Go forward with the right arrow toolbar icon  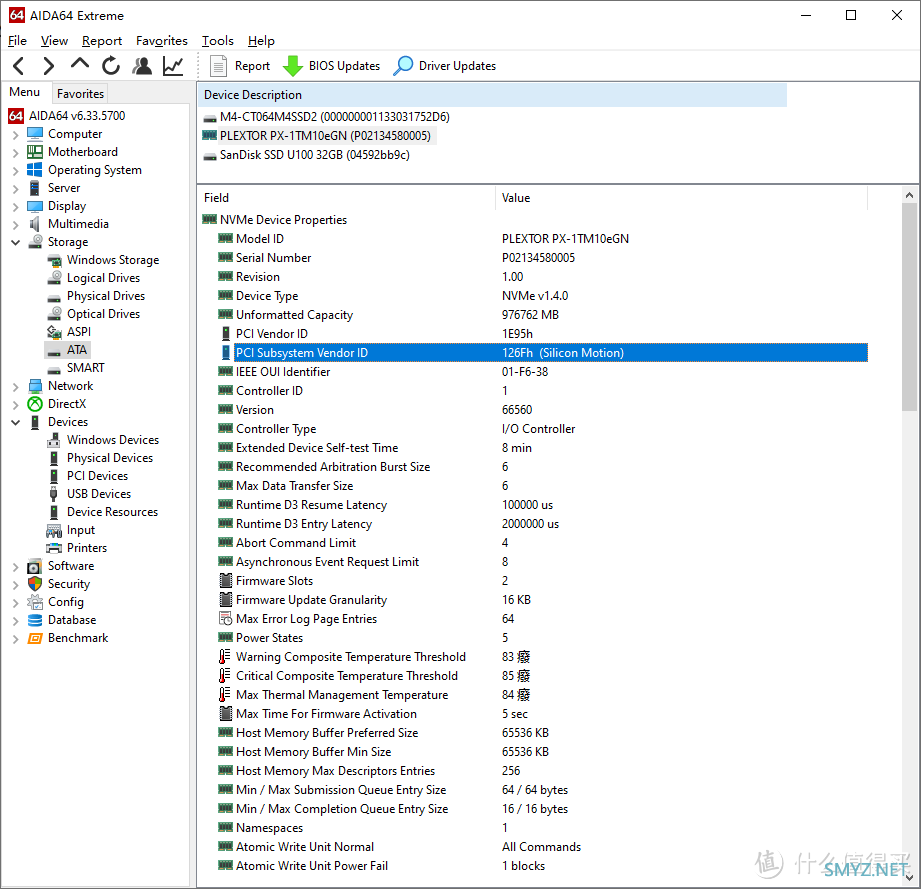tap(49, 66)
